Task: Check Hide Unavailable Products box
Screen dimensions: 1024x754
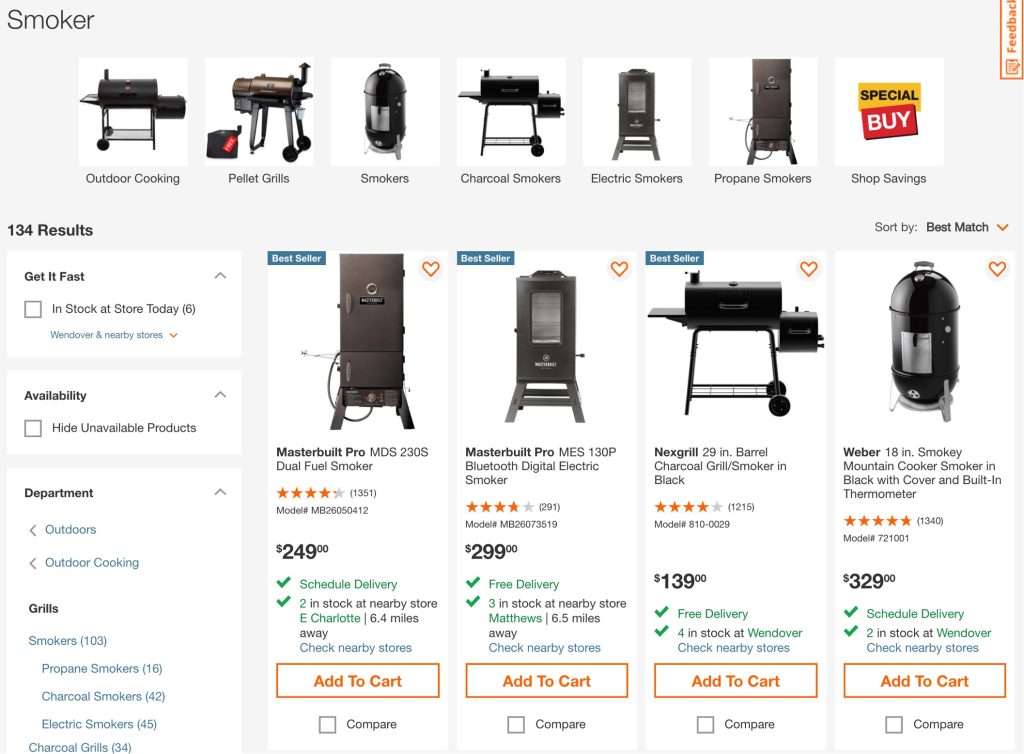Action: 33,428
